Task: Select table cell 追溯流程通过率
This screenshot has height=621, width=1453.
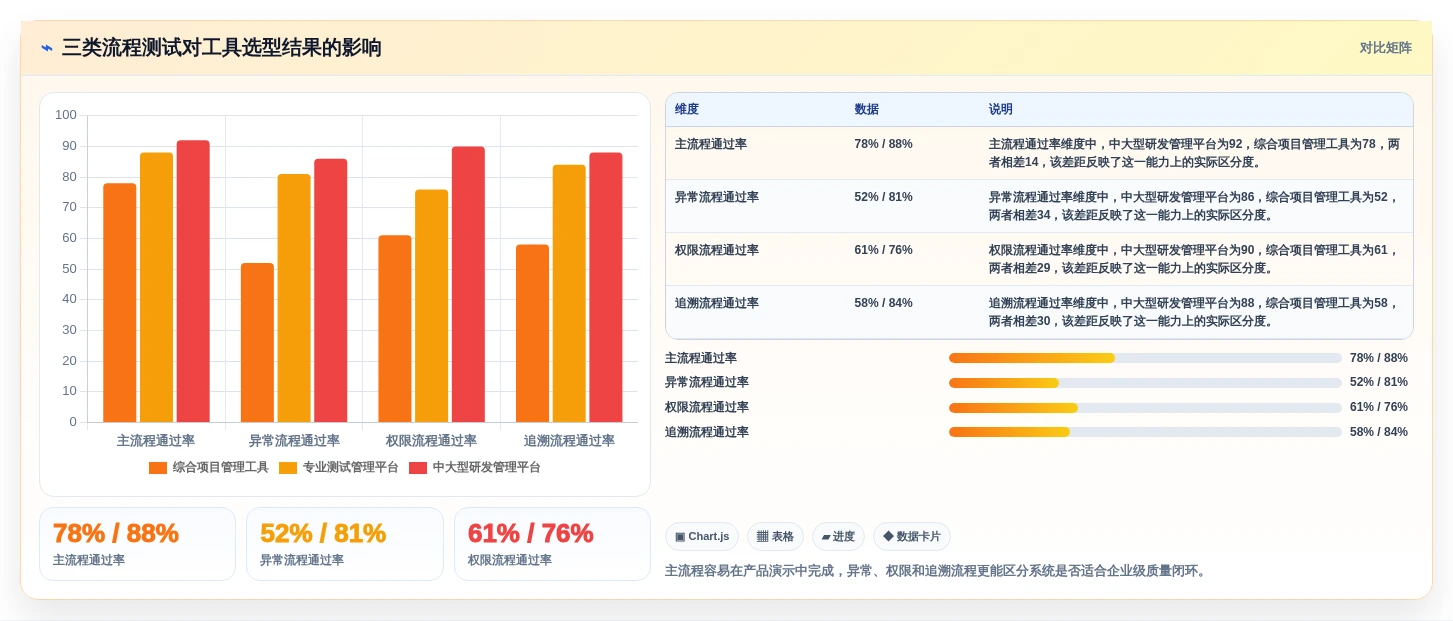Action: 717,303
